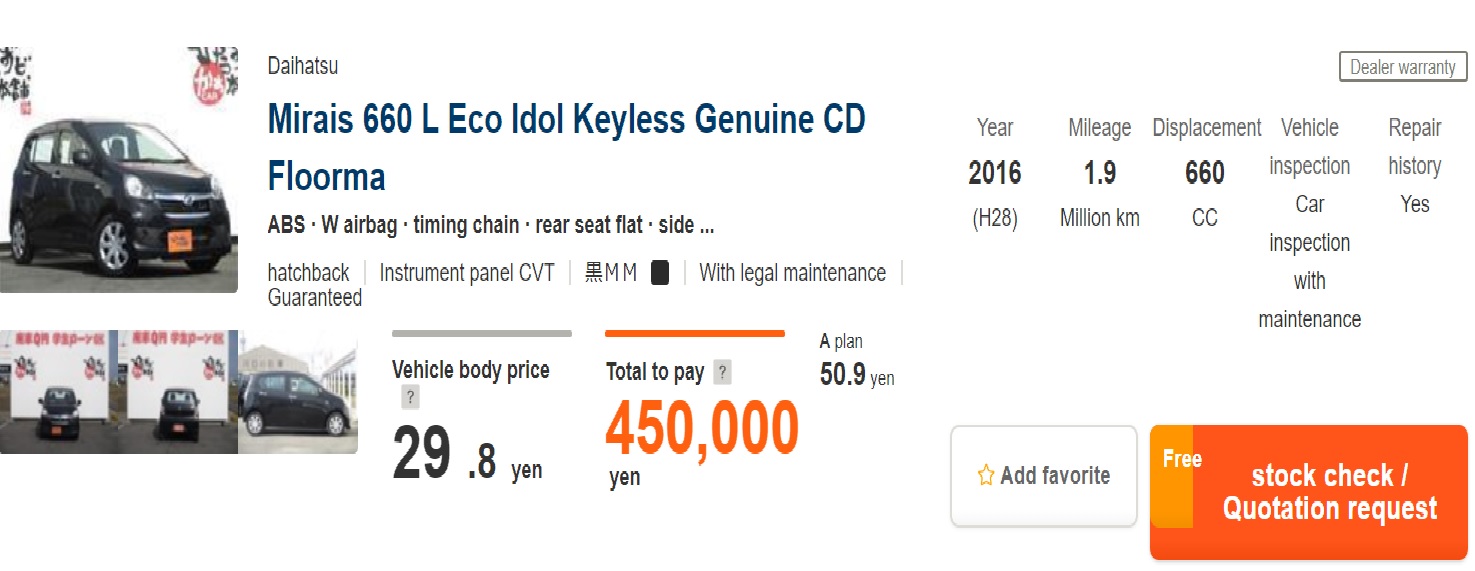Click the star icon in Add favorite
This screenshot has height=571, width=1475.
click(986, 476)
